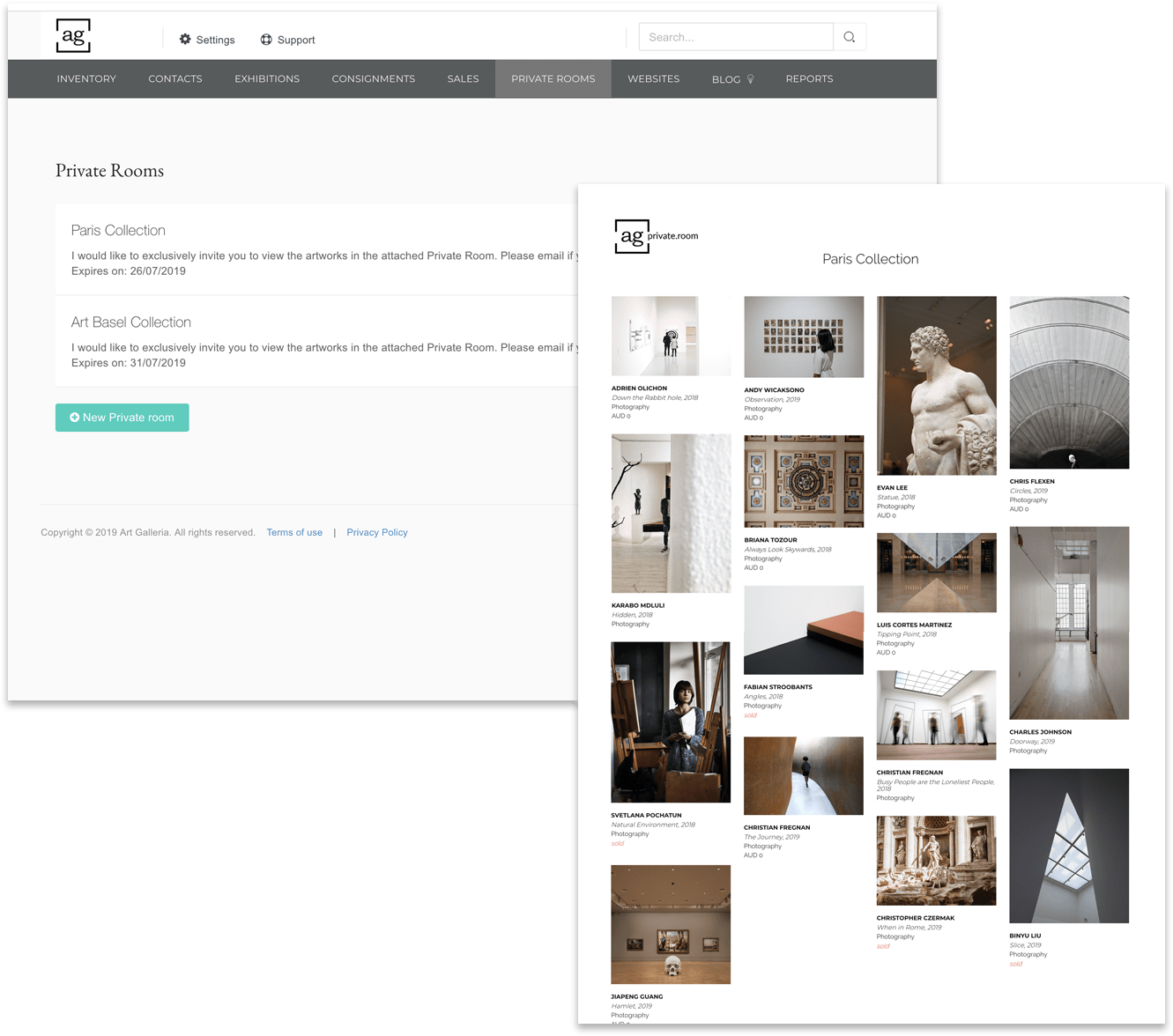Open the Websites section
The image size is (1173, 1036).
[x=654, y=79]
